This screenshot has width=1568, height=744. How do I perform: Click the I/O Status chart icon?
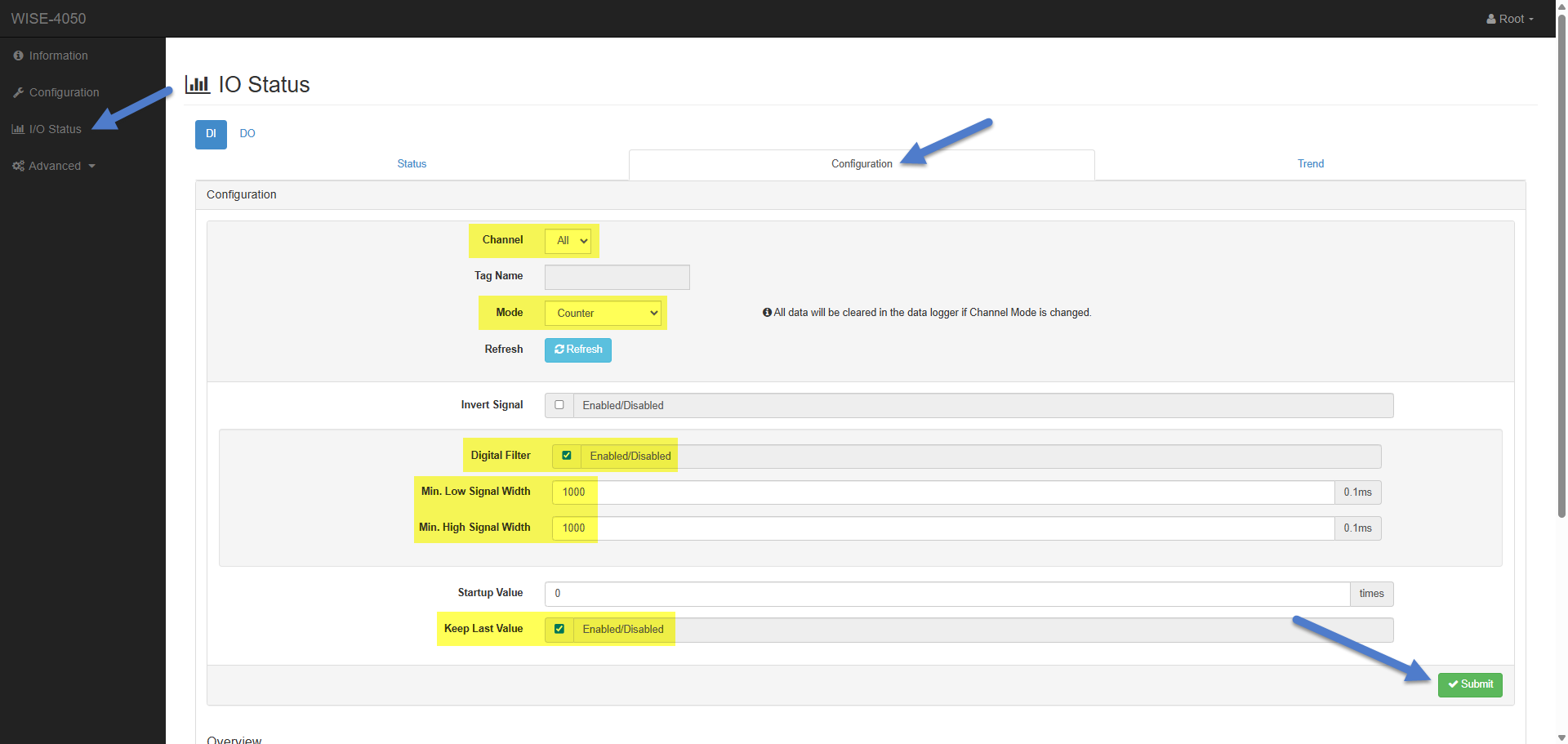click(18, 129)
